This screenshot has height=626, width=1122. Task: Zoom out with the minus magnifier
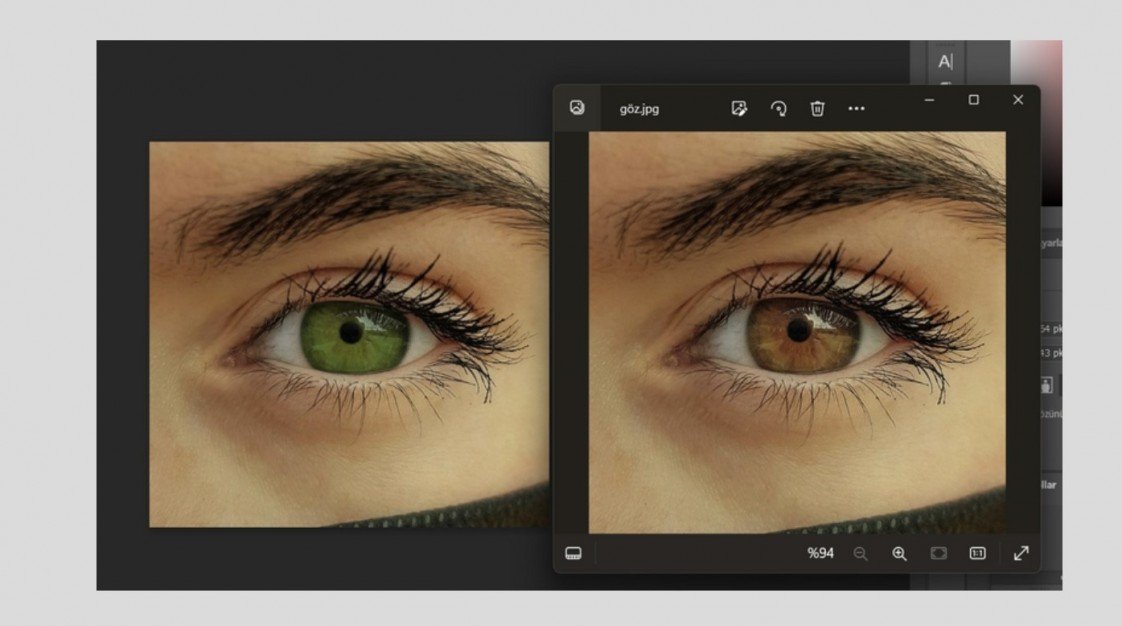point(860,554)
